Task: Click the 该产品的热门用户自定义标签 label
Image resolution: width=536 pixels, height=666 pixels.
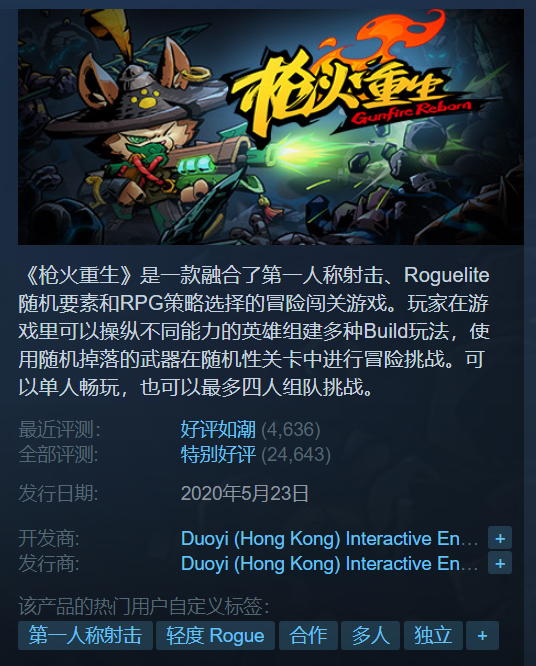Action: tap(144, 606)
